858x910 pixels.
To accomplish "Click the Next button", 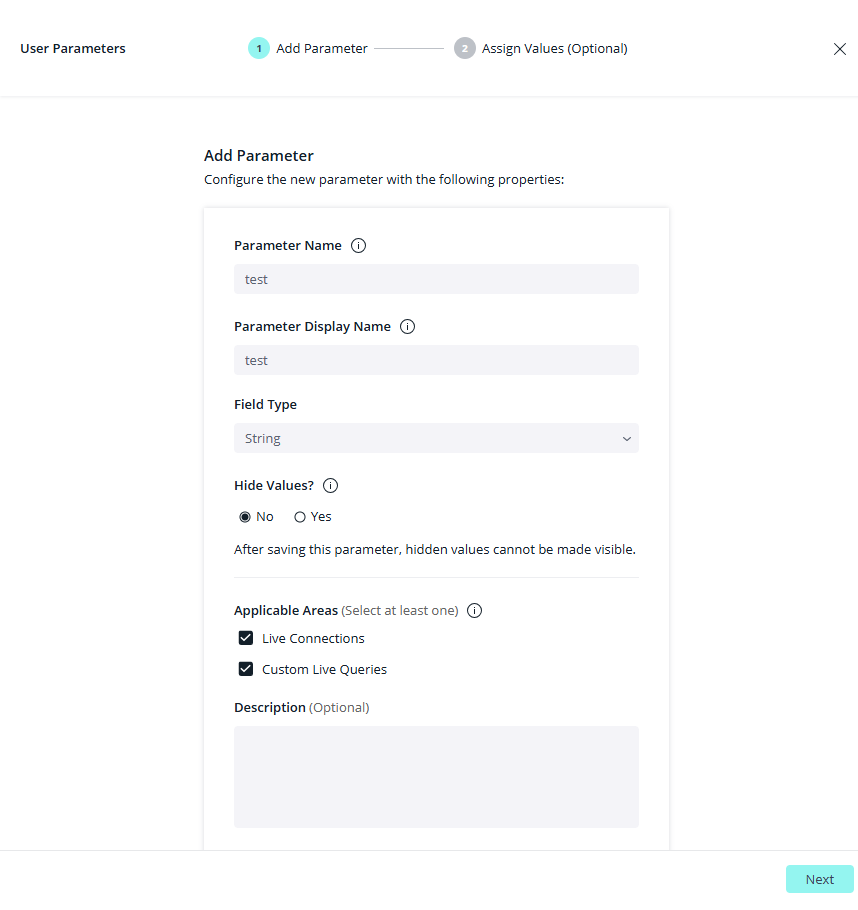I will tap(819, 879).
